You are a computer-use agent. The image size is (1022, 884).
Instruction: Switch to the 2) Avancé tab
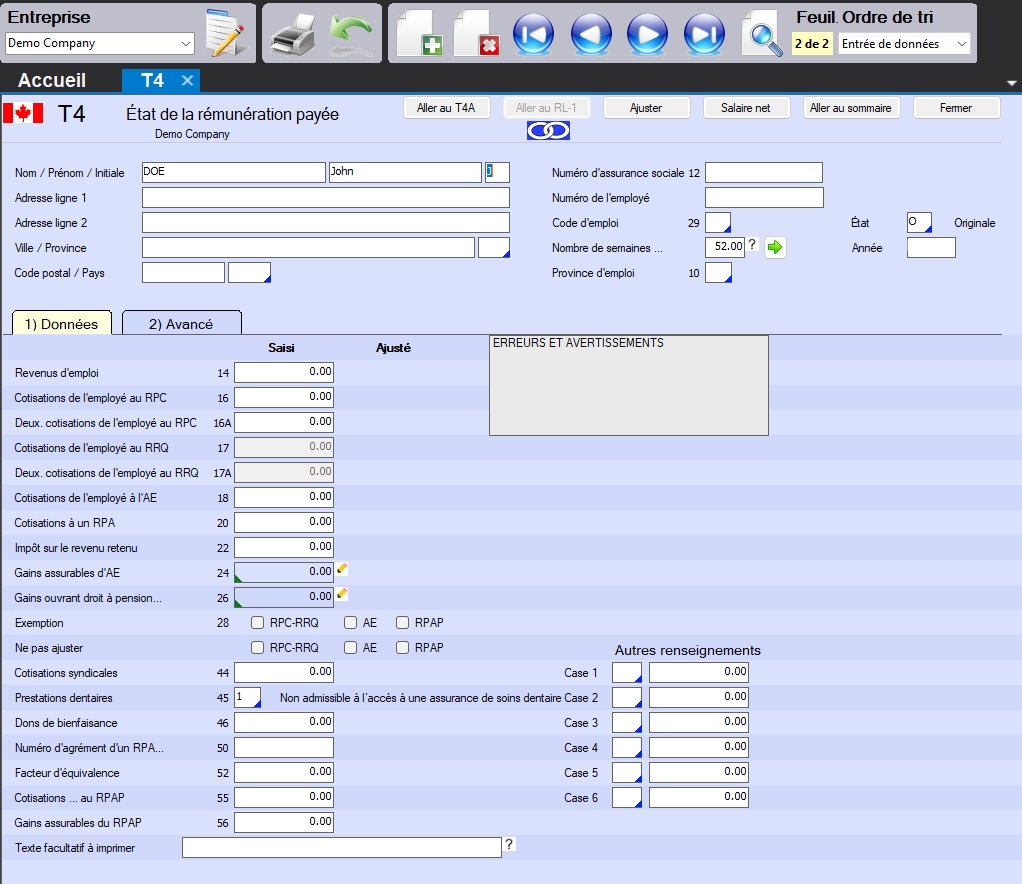(181, 324)
